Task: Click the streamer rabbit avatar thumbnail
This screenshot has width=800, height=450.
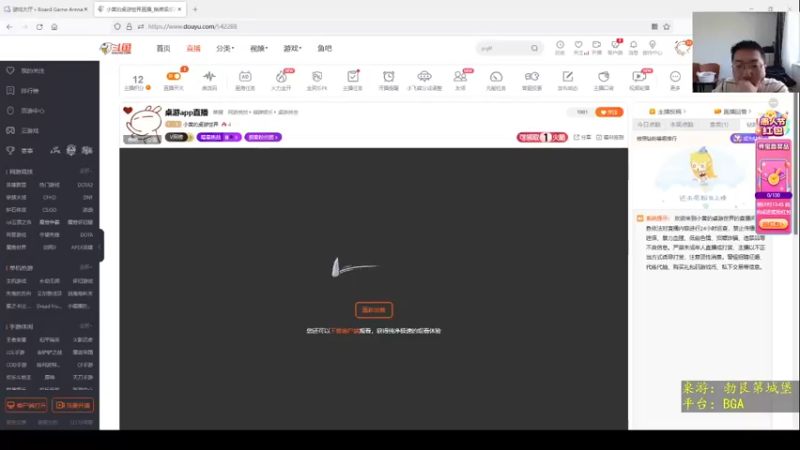Action: coord(143,124)
